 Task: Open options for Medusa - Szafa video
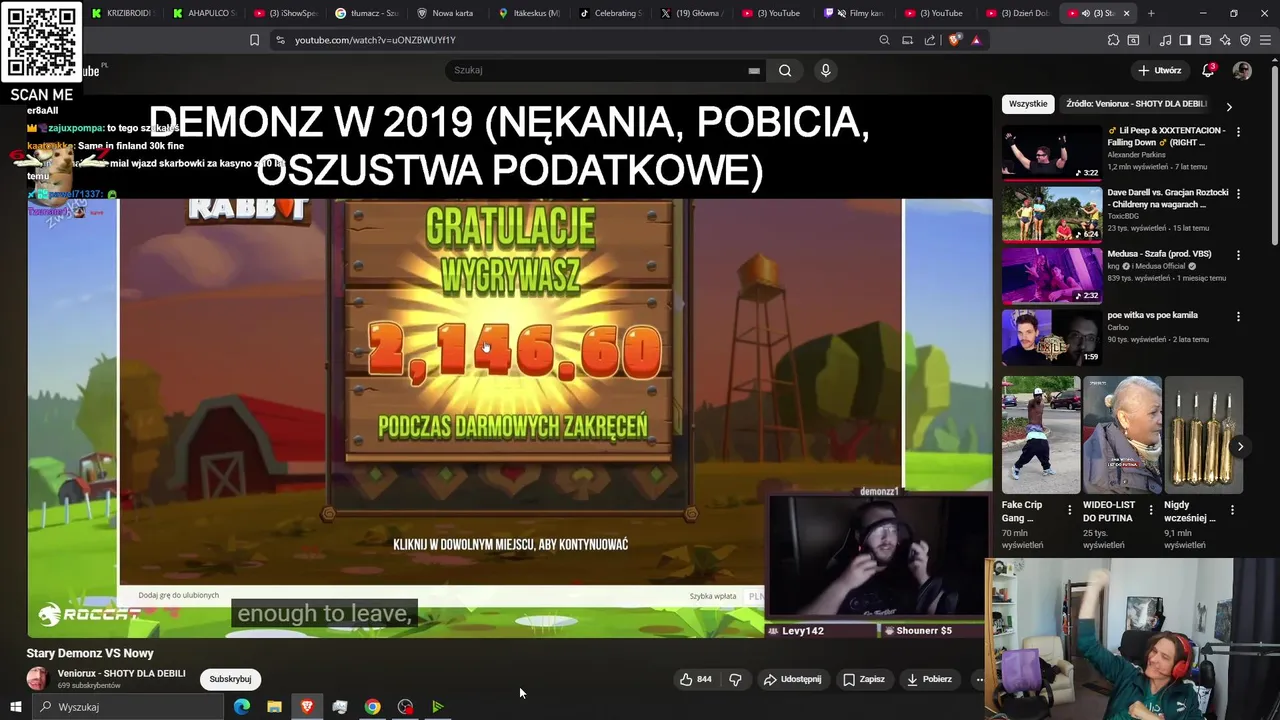1238,255
